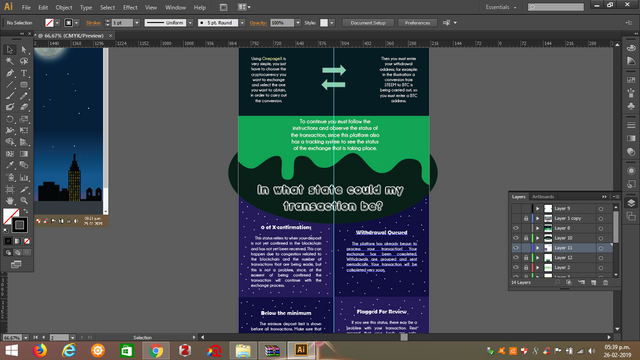Open the Uniform variable width profile dropdown
Viewport: 640px width, 360px height.
click(190, 23)
